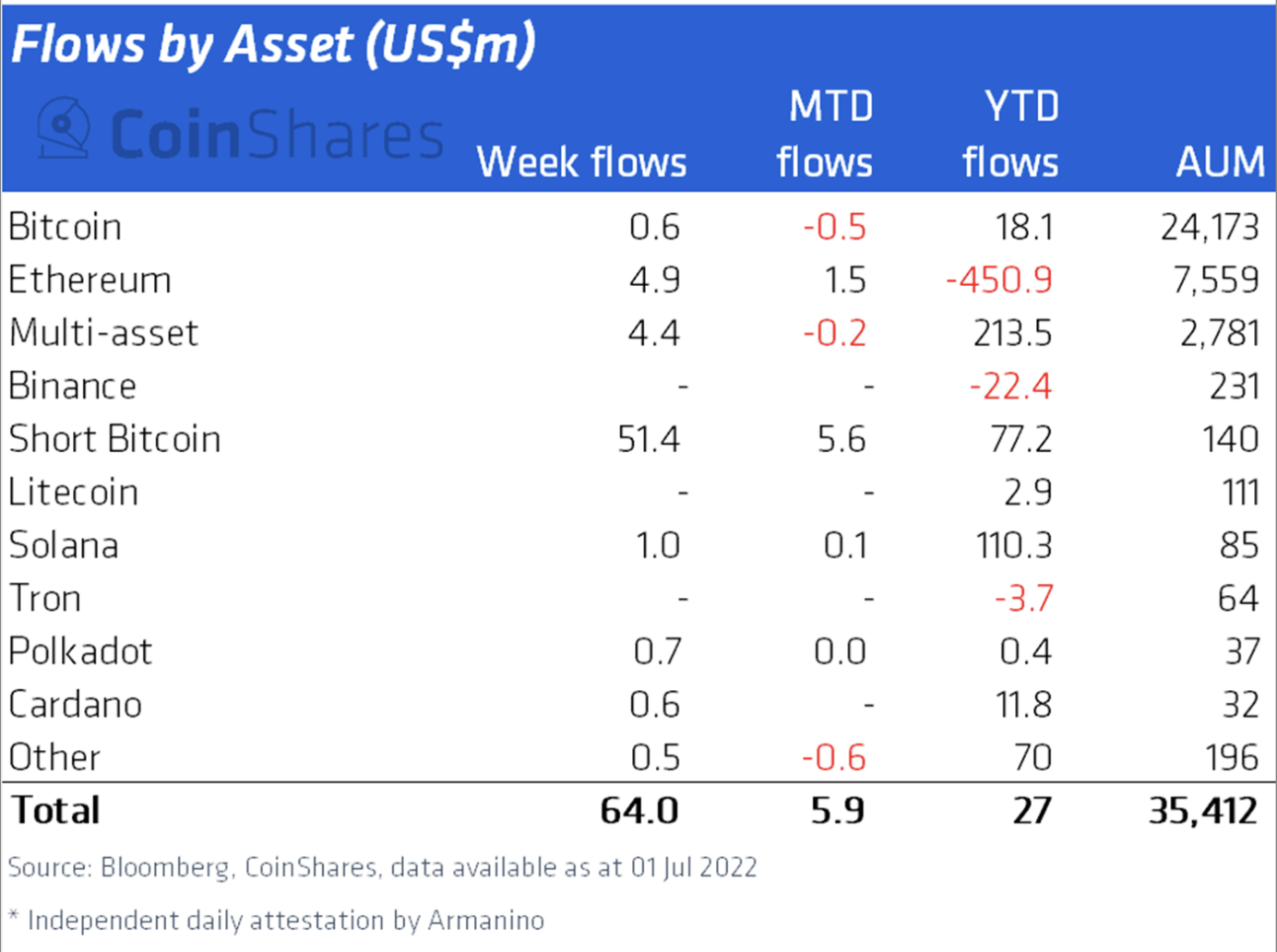
Task: Click the Ethereum row label
Action: (x=90, y=280)
